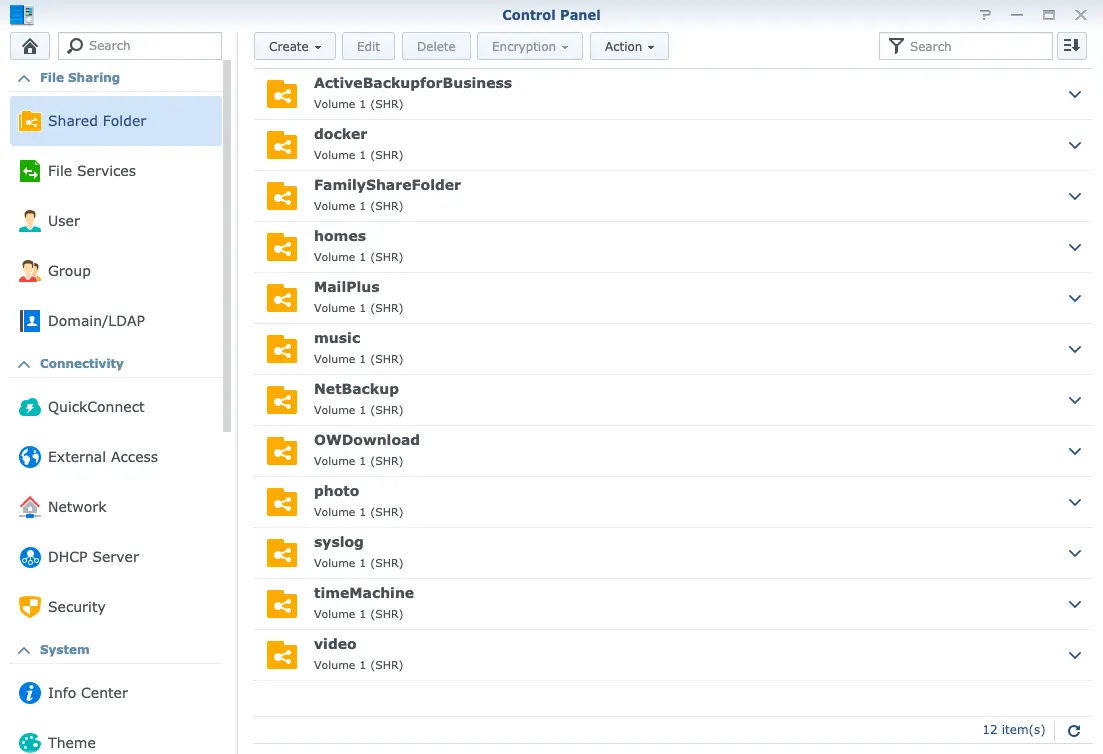
Task: Expand MailPlus folder details chevron
Action: point(1075,298)
